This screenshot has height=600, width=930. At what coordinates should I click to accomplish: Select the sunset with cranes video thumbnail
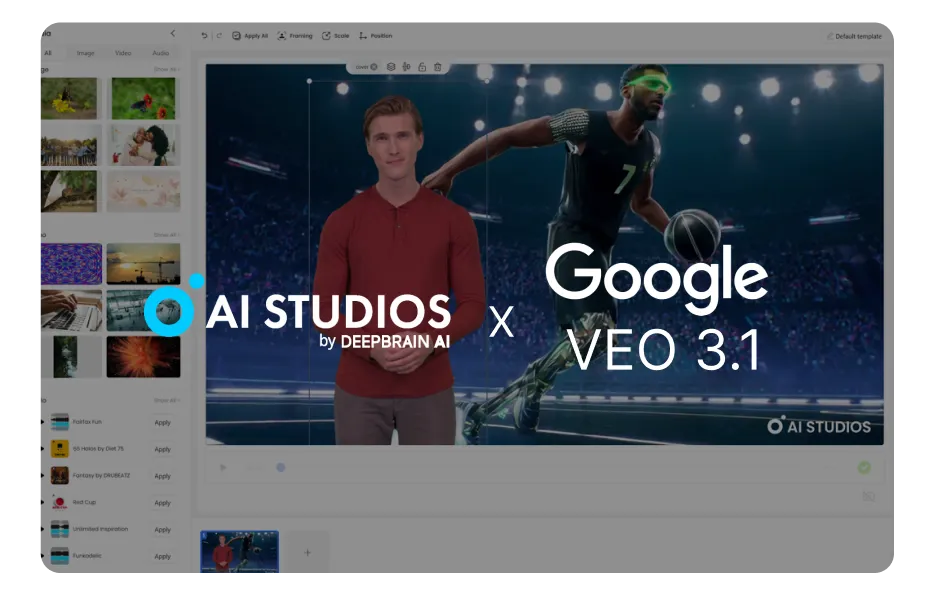click(143, 264)
